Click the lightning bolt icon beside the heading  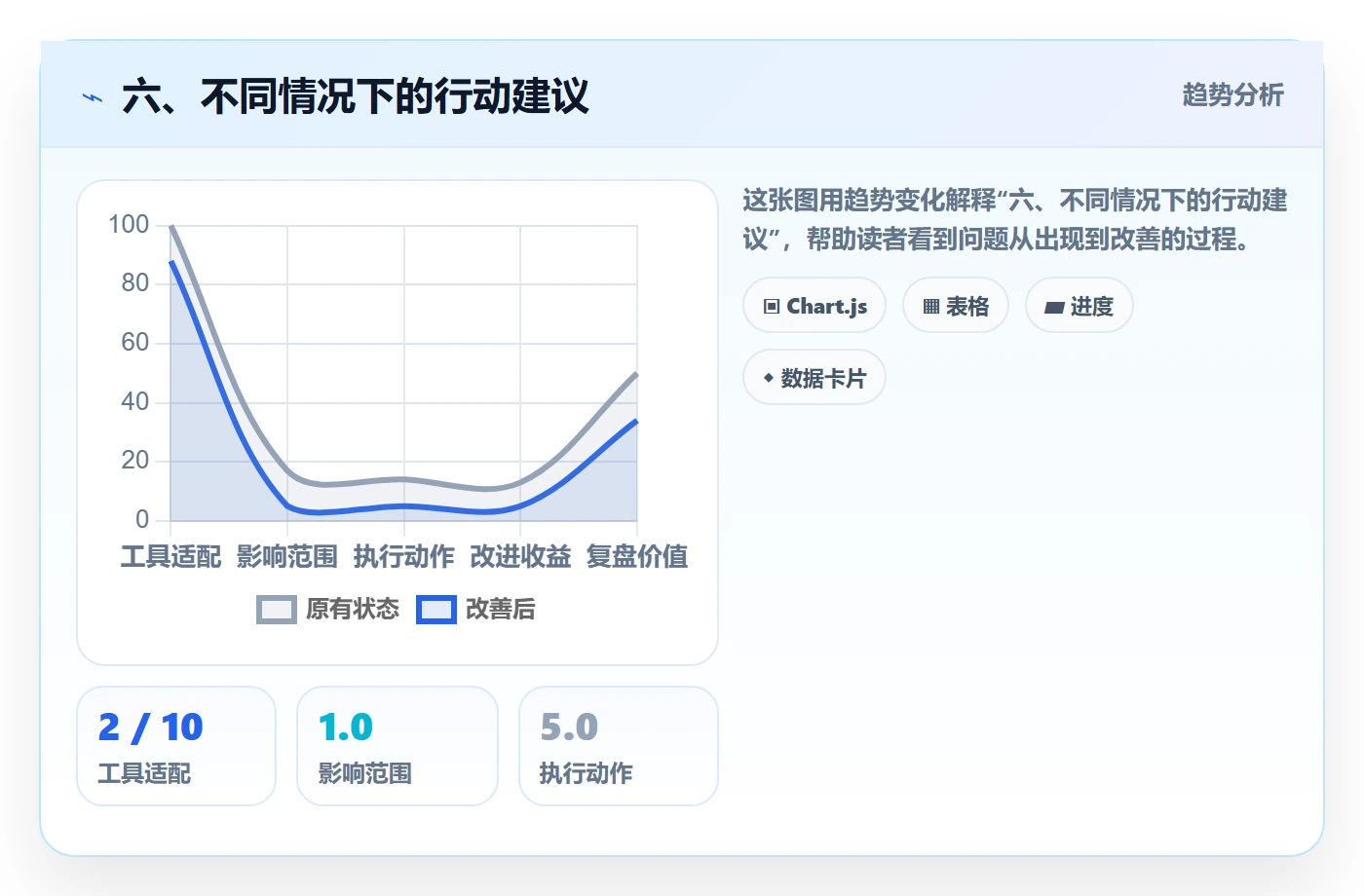pos(93,97)
